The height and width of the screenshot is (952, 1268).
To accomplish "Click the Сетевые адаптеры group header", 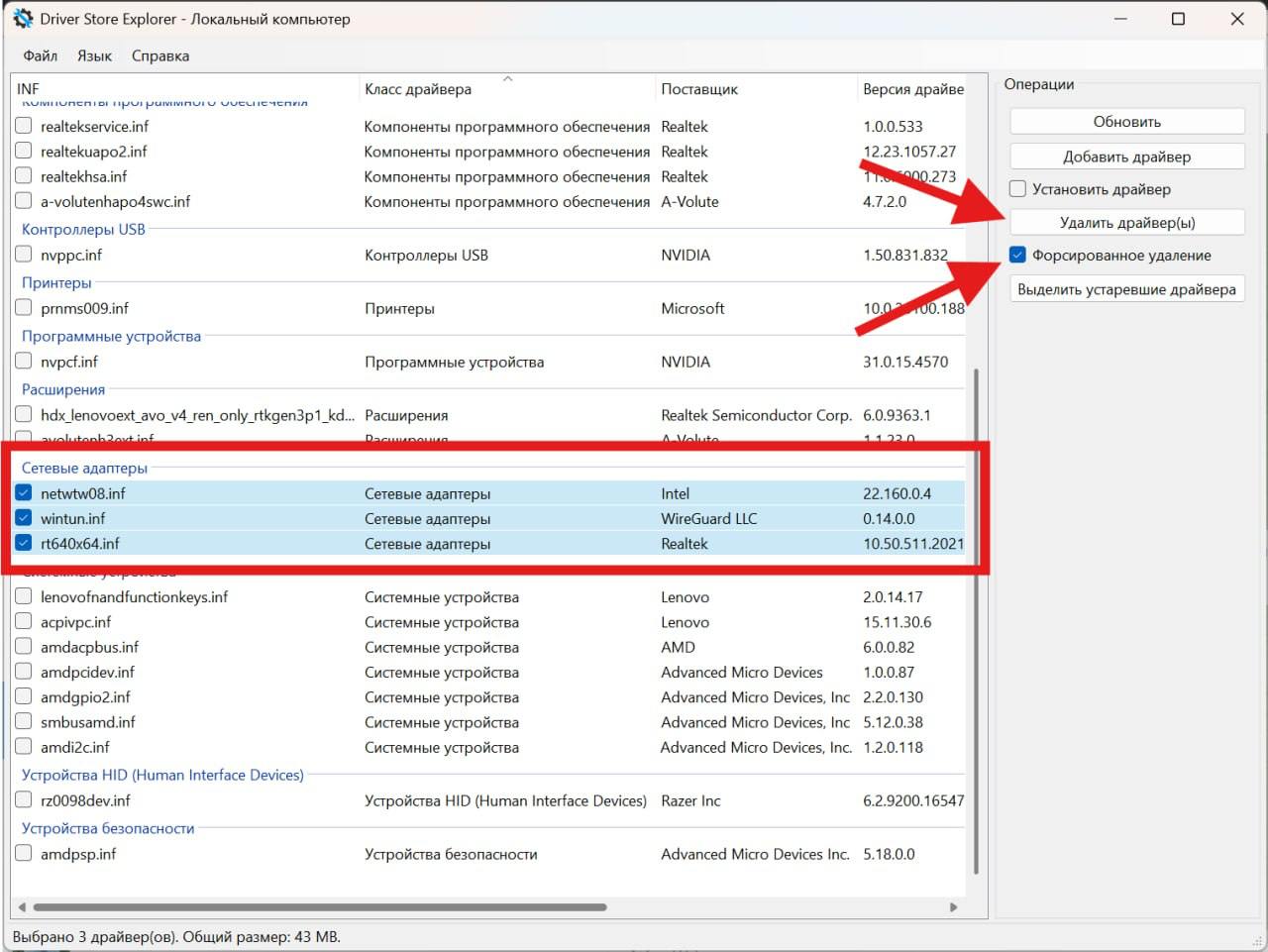I will [x=84, y=468].
